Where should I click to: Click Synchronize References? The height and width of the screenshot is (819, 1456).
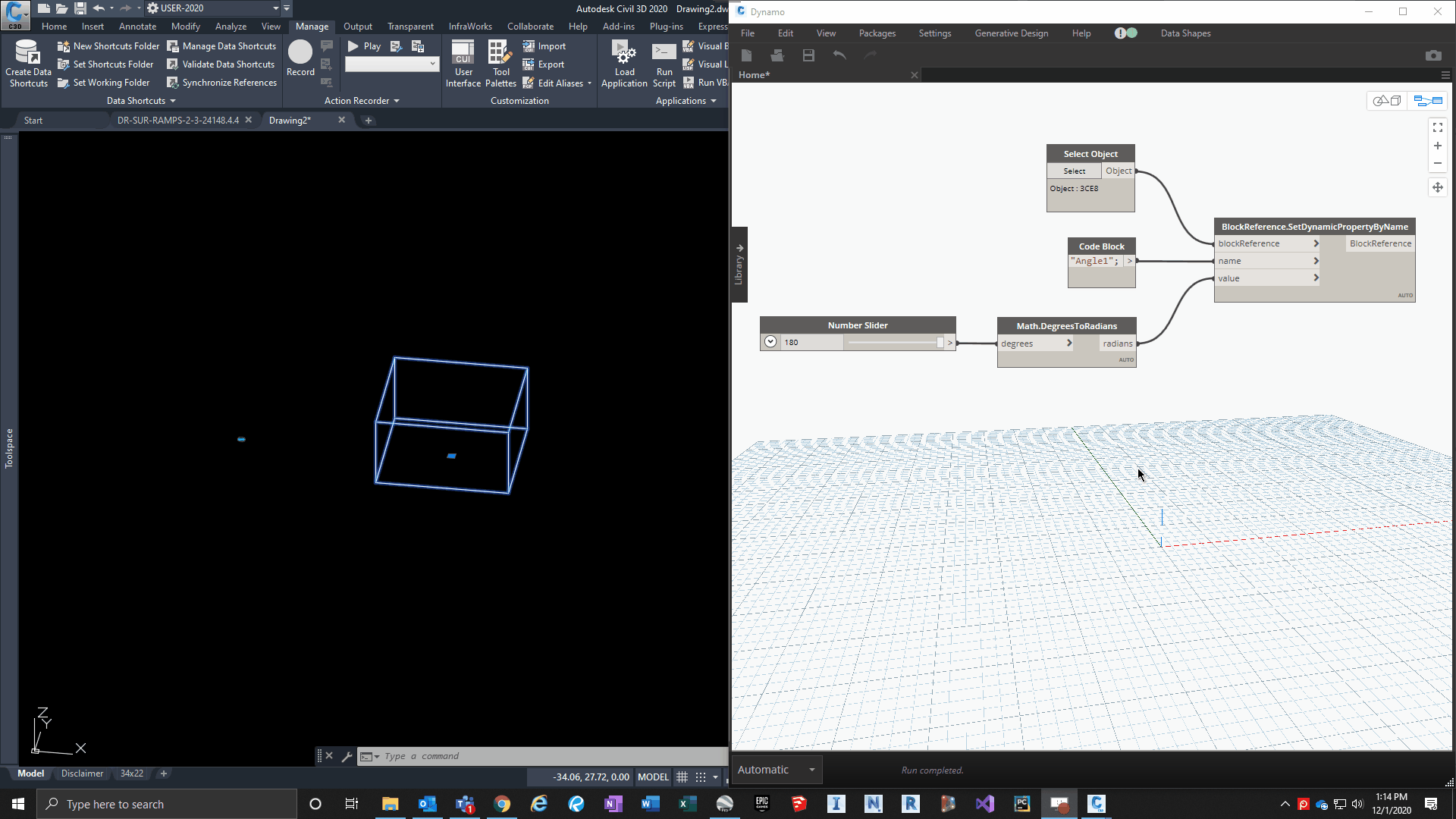click(221, 83)
